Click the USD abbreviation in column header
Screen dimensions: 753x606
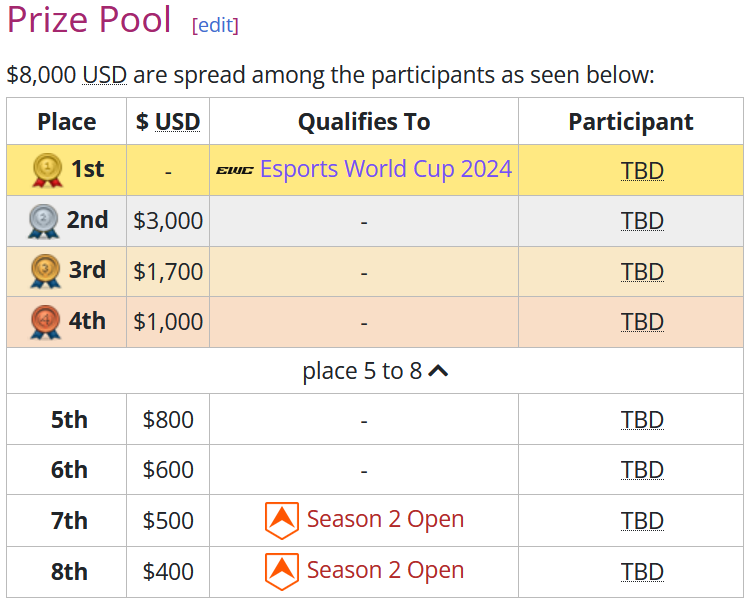tap(177, 122)
